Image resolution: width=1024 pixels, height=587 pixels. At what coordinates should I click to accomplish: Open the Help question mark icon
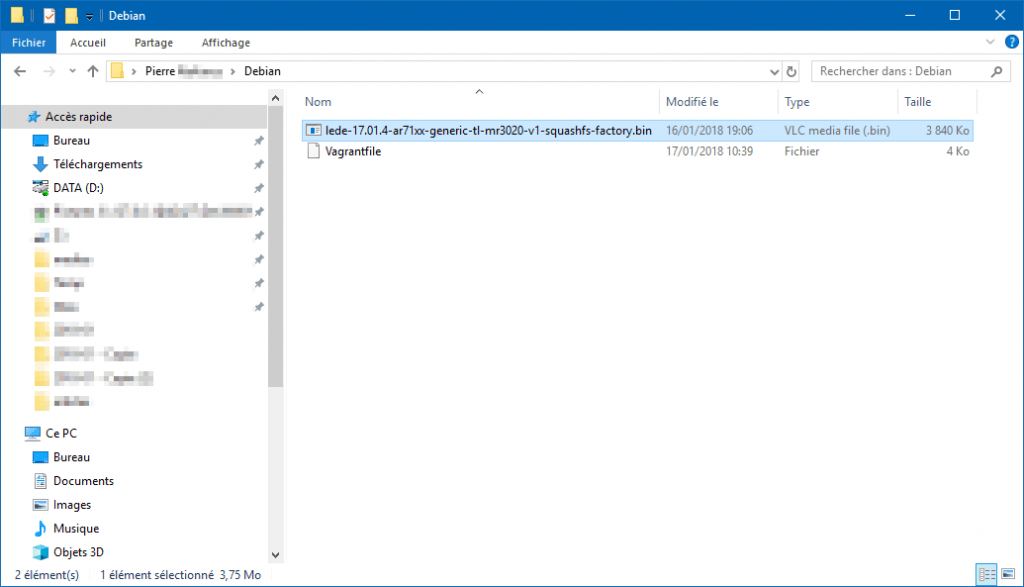click(1011, 42)
